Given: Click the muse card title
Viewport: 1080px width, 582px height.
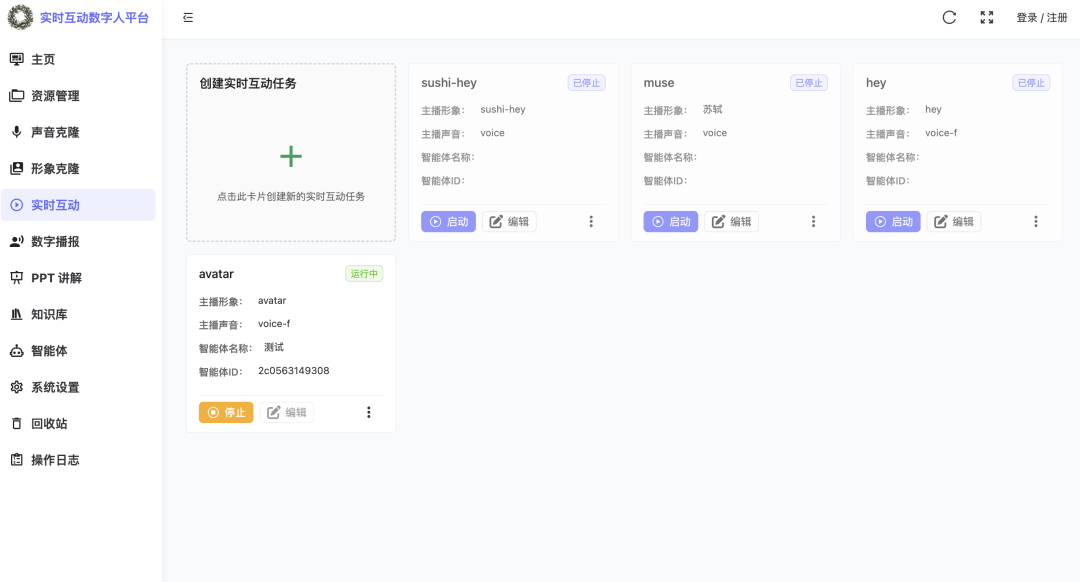Looking at the screenshot, I should (x=659, y=83).
